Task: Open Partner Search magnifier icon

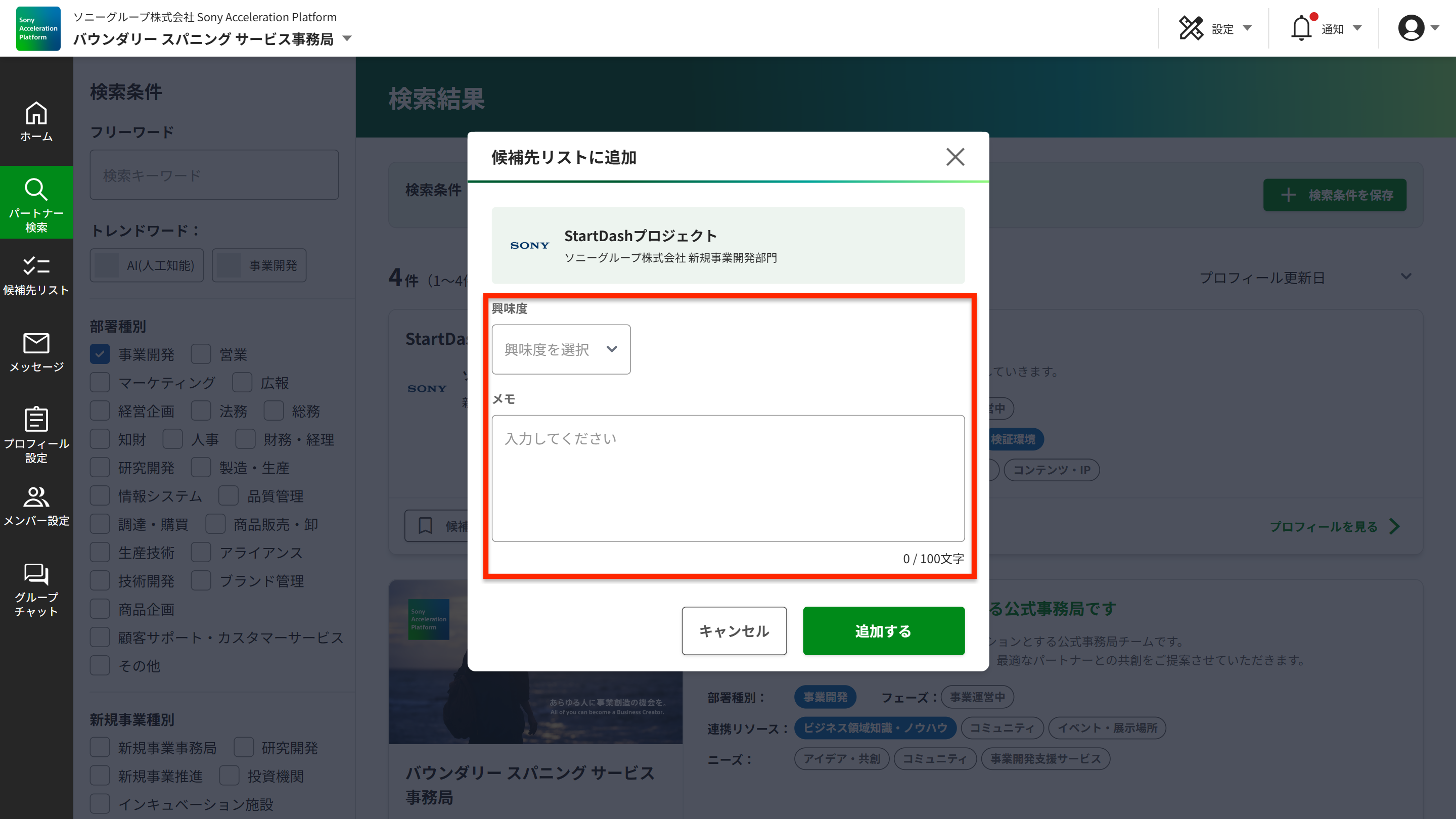Action: point(36,190)
